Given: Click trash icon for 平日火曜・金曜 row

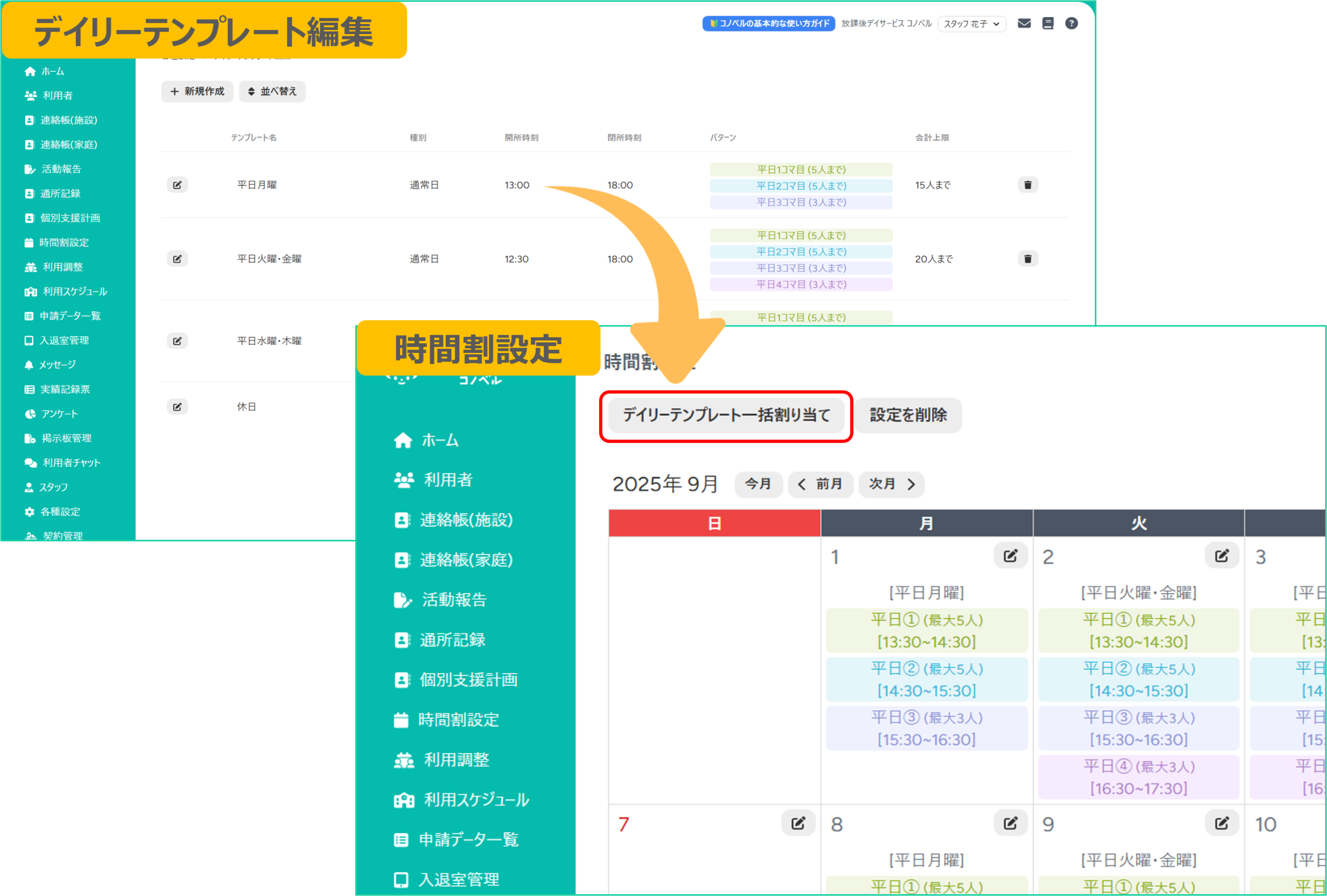Looking at the screenshot, I should pos(1027,259).
